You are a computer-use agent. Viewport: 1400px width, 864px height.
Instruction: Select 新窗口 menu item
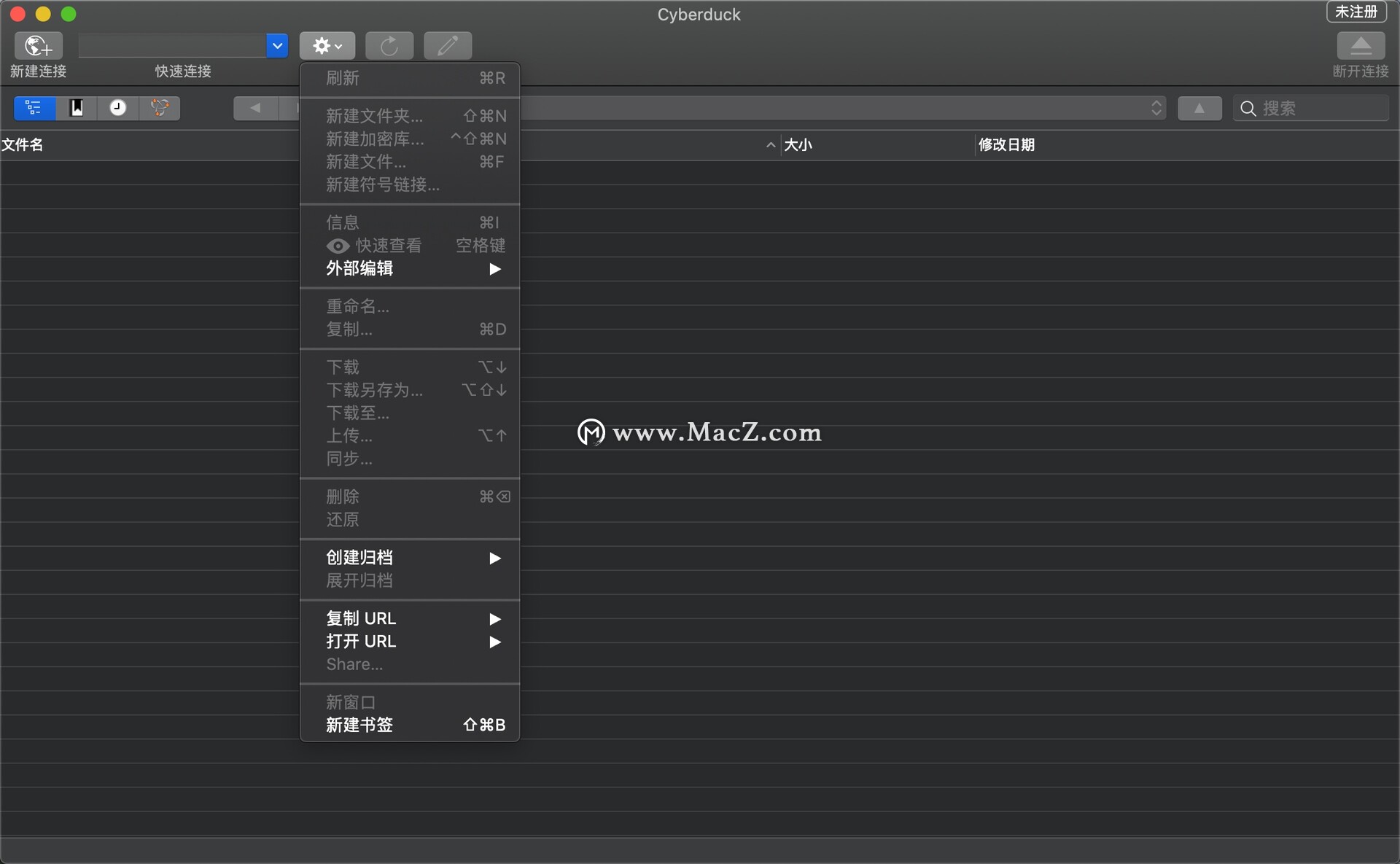(x=410, y=702)
